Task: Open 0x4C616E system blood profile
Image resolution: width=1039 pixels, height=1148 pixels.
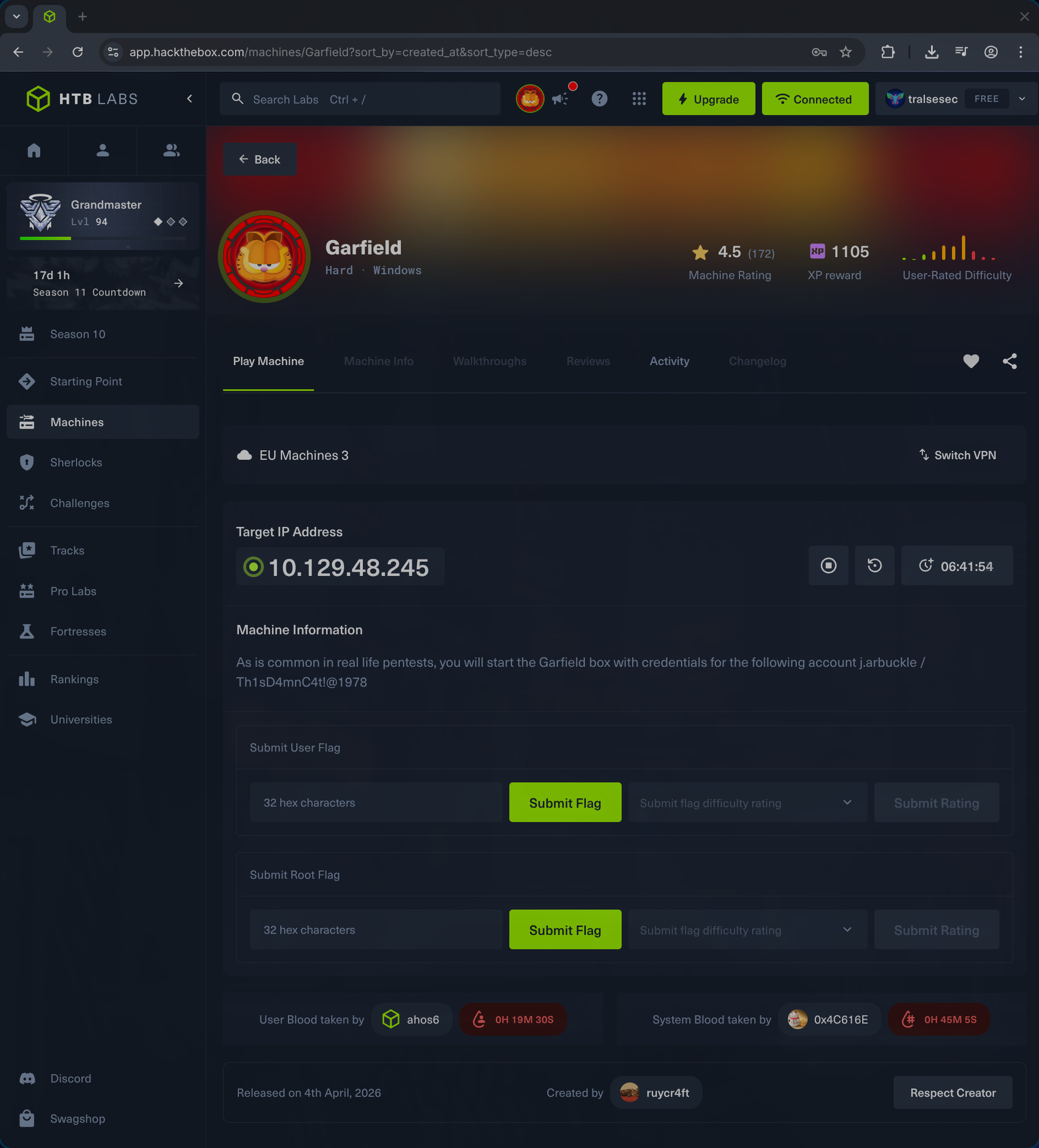Action: coord(829,1019)
